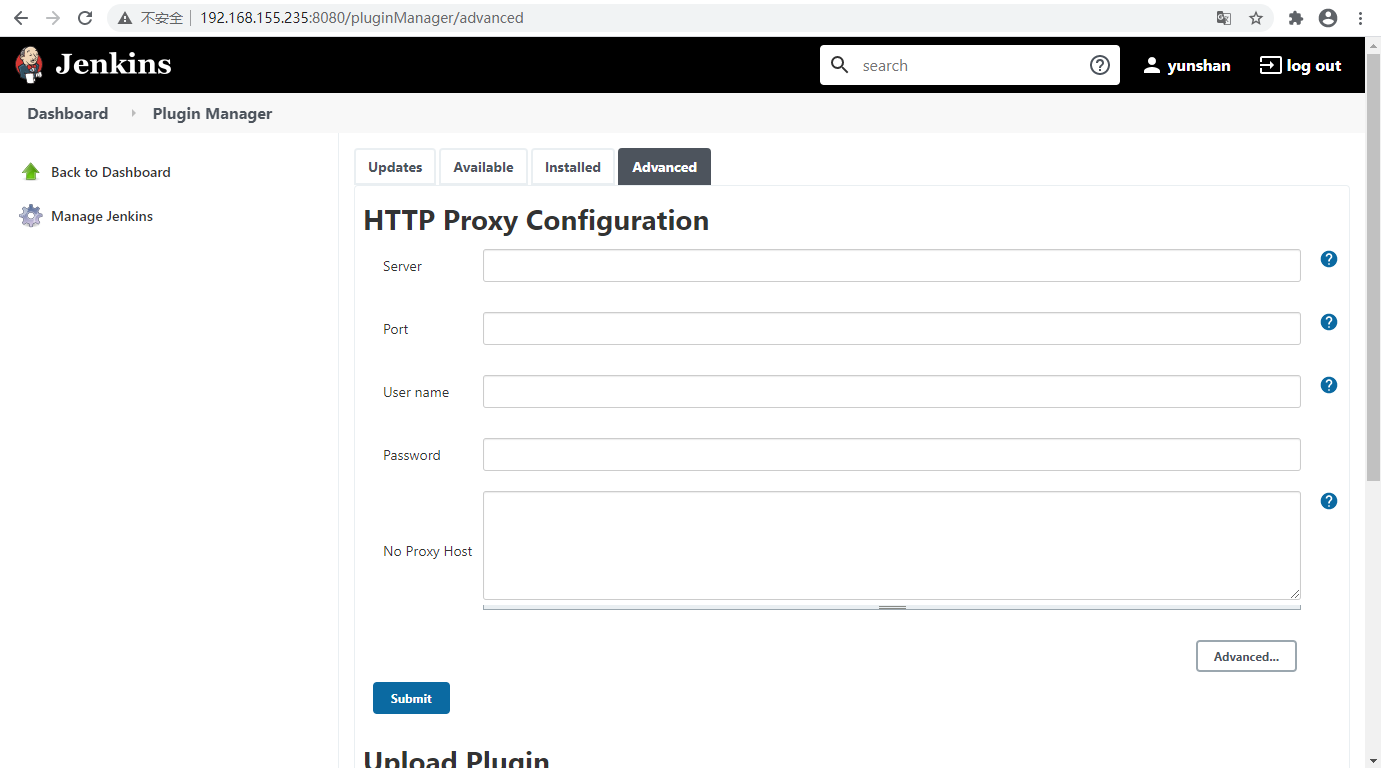
Task: Open help for No Proxy Host field
Action: click(1329, 501)
